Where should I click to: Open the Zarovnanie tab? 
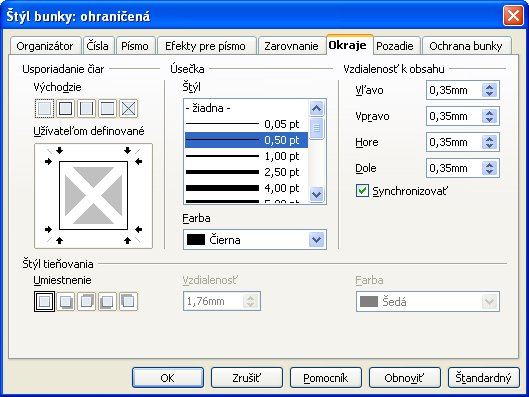291,46
